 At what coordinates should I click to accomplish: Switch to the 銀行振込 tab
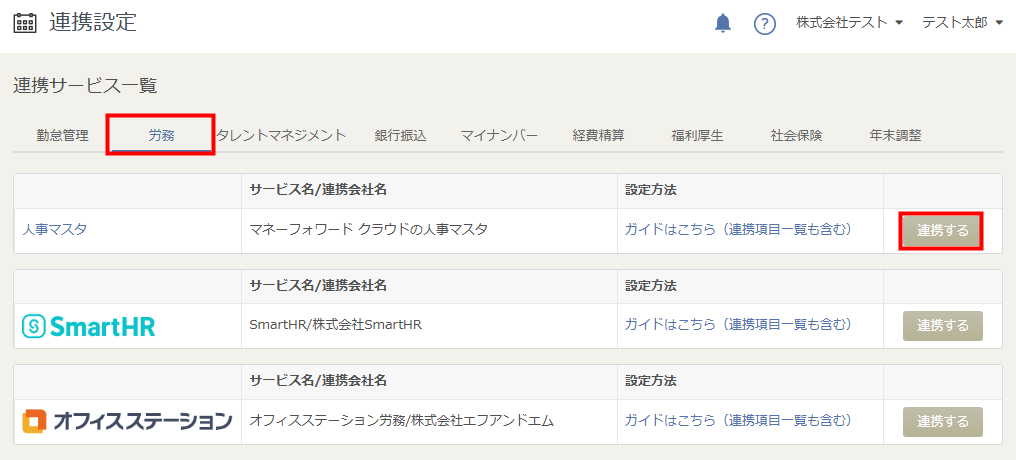(x=400, y=135)
